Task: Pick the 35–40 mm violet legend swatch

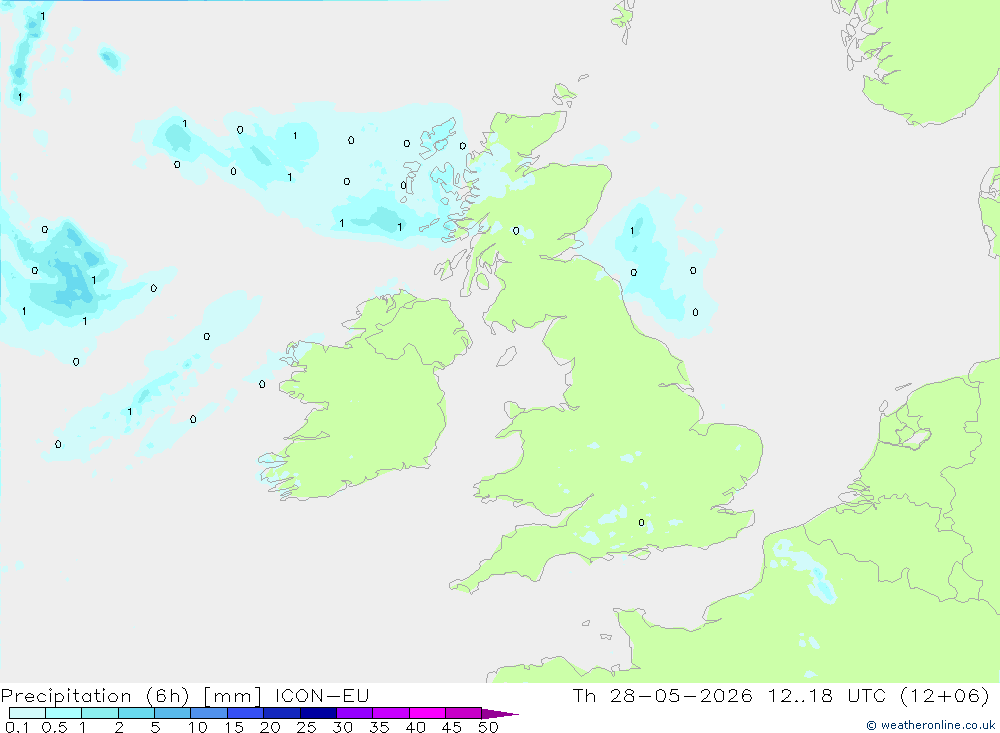Action: (x=391, y=713)
